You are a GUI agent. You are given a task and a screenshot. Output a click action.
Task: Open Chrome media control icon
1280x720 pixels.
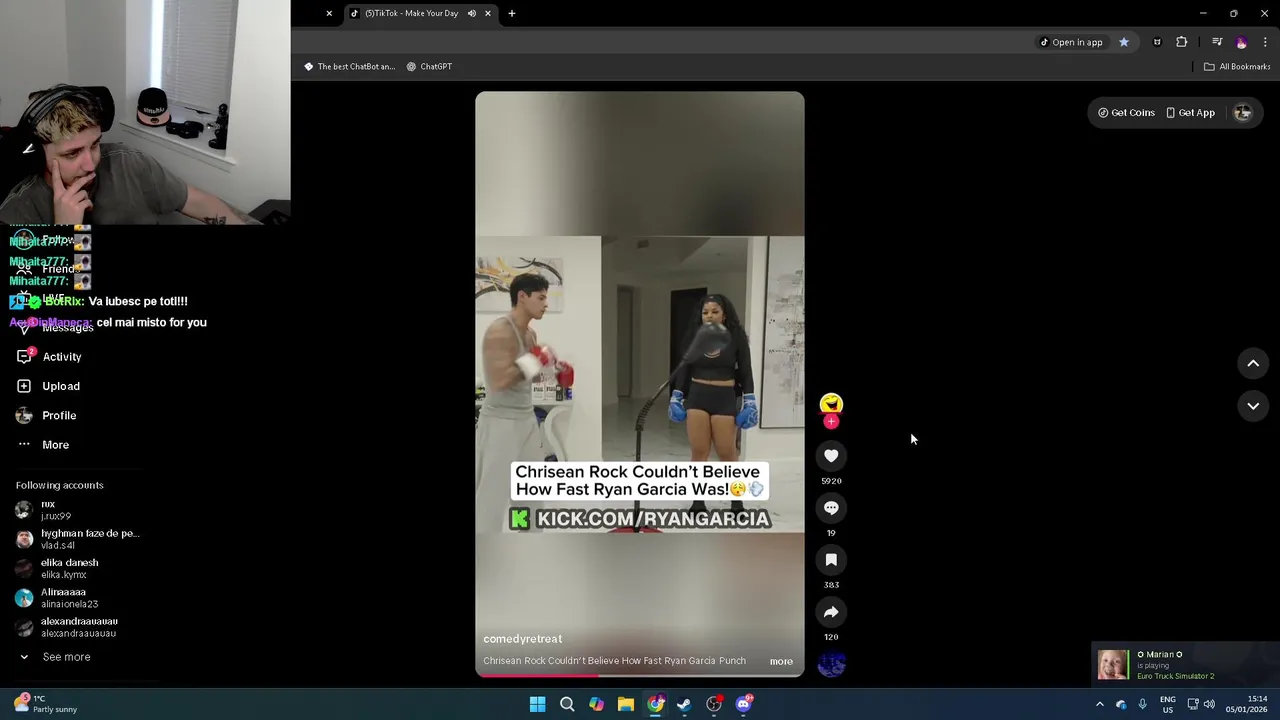tap(1217, 42)
